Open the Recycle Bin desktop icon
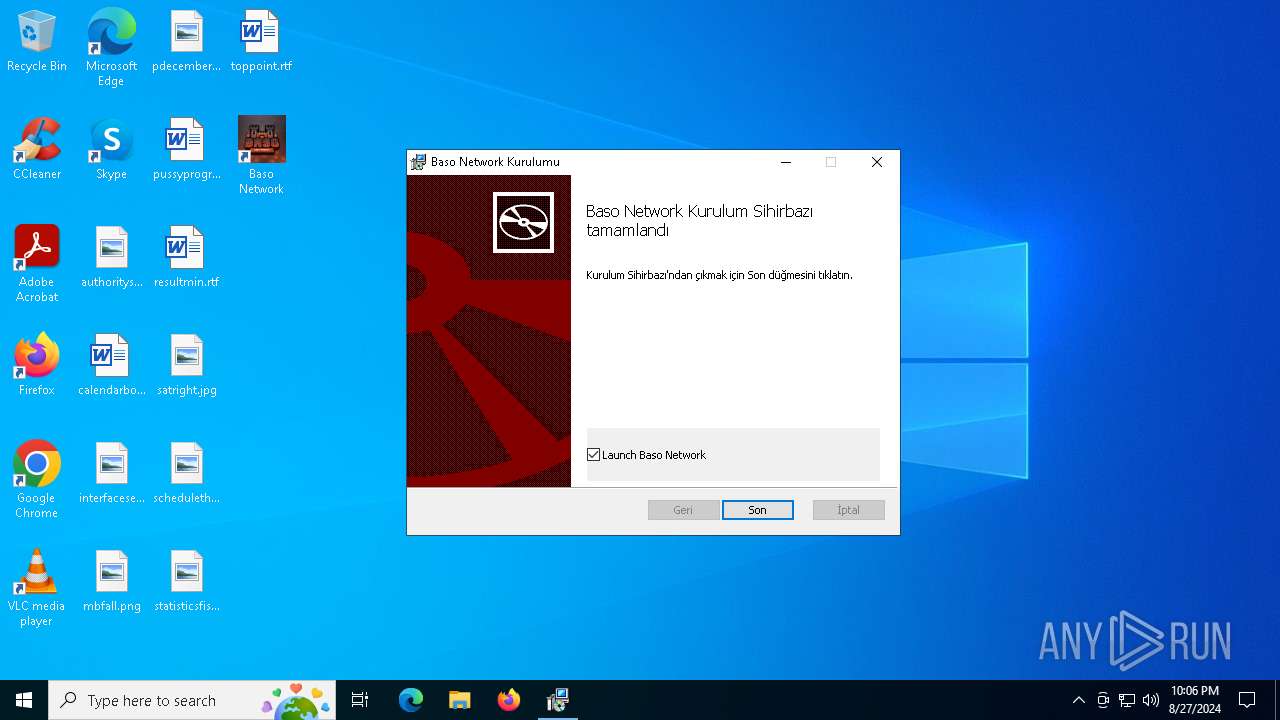This screenshot has width=1280, height=720. [x=37, y=41]
